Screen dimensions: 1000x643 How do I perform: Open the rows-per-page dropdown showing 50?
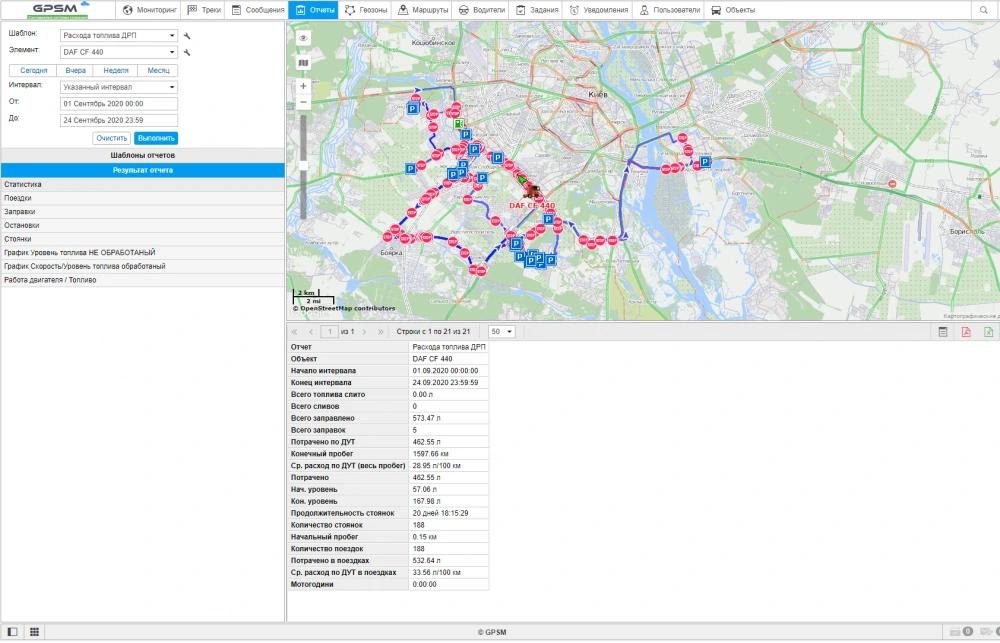pos(502,331)
